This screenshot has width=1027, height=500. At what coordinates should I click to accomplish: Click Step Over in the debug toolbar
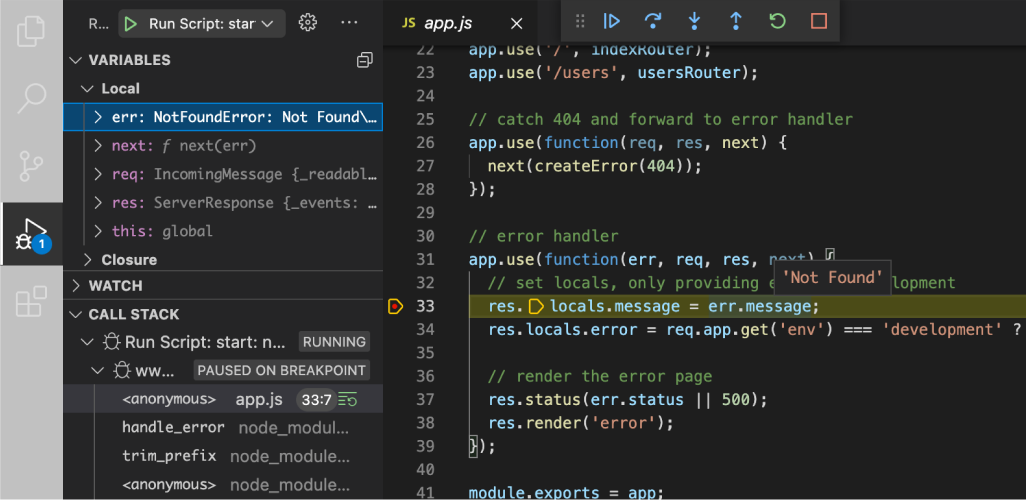pos(653,21)
